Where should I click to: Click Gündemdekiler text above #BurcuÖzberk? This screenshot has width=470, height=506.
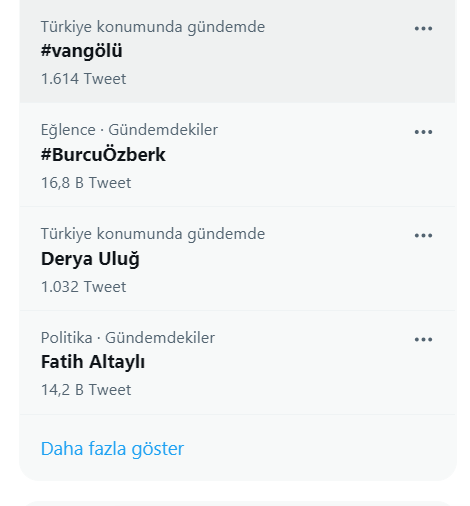pyautogui.click(x=163, y=130)
